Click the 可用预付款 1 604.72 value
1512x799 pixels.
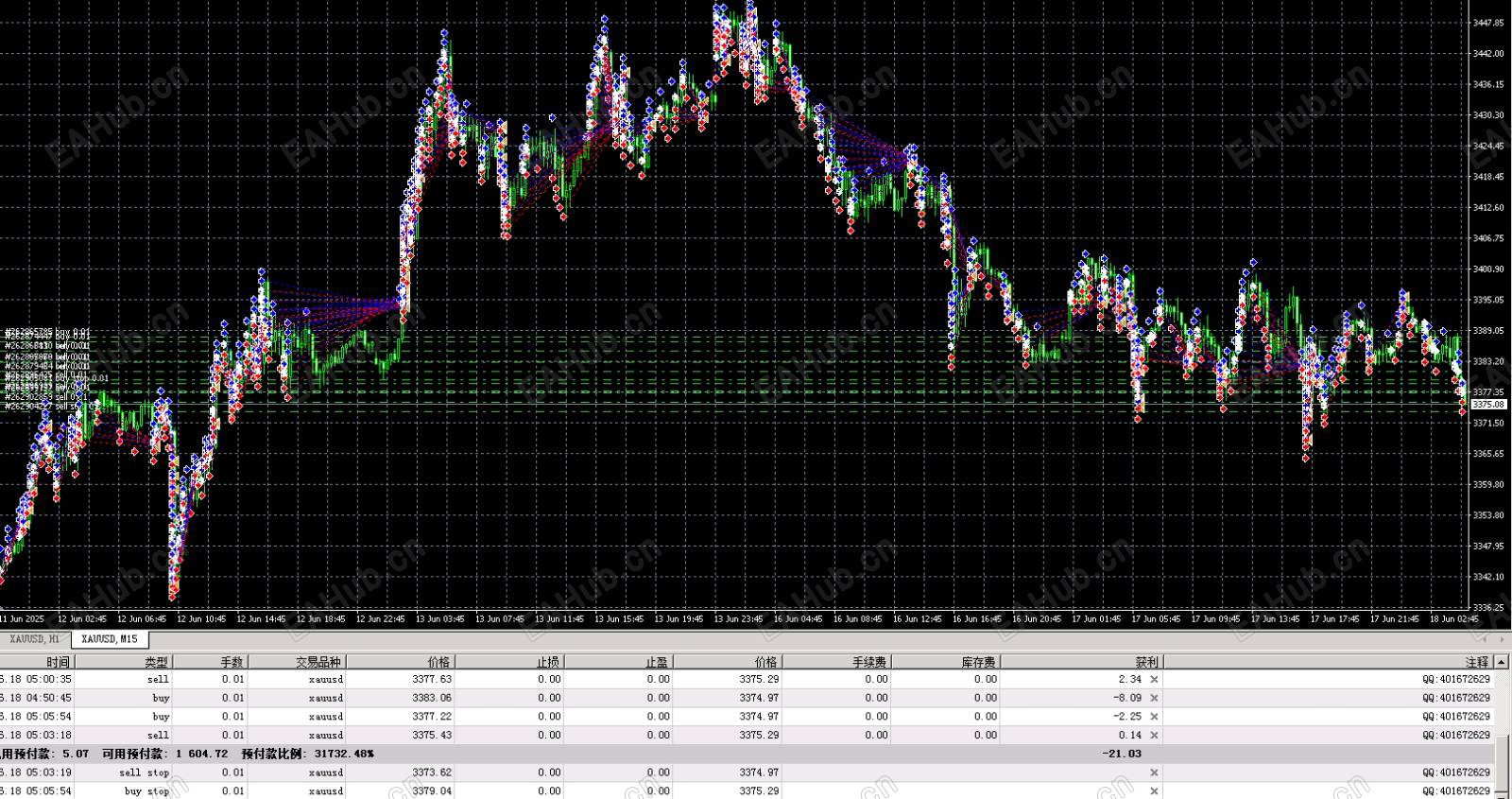[x=164, y=754]
